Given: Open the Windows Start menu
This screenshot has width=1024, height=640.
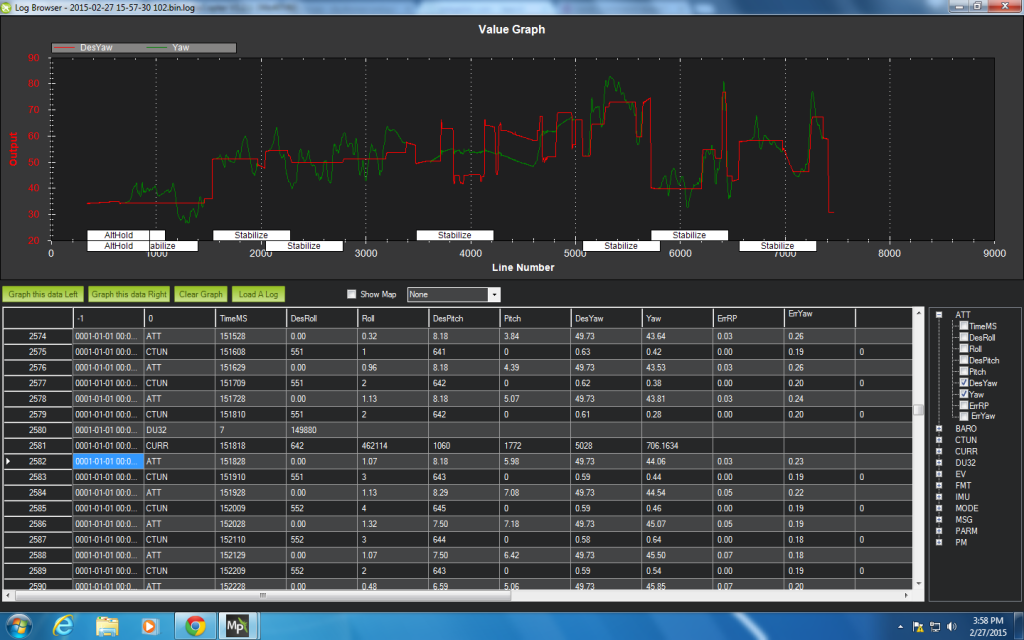Looking at the screenshot, I should 19,626.
